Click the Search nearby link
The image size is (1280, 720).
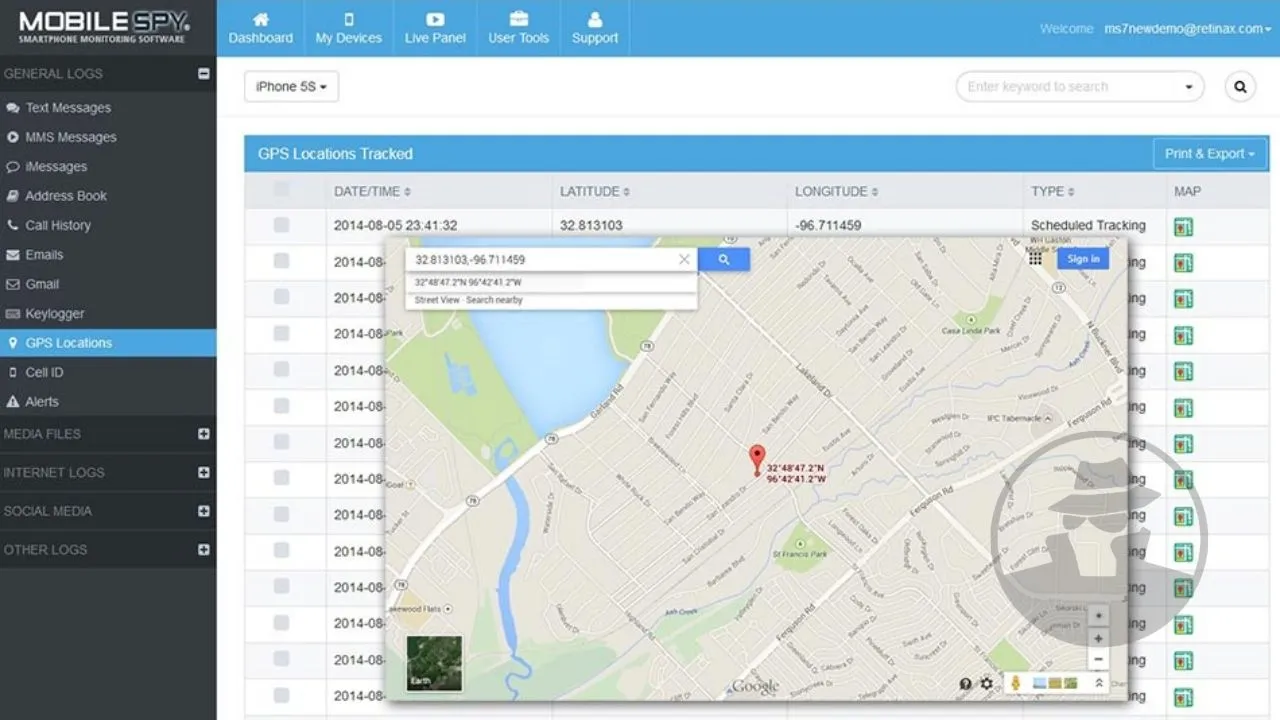tap(494, 300)
